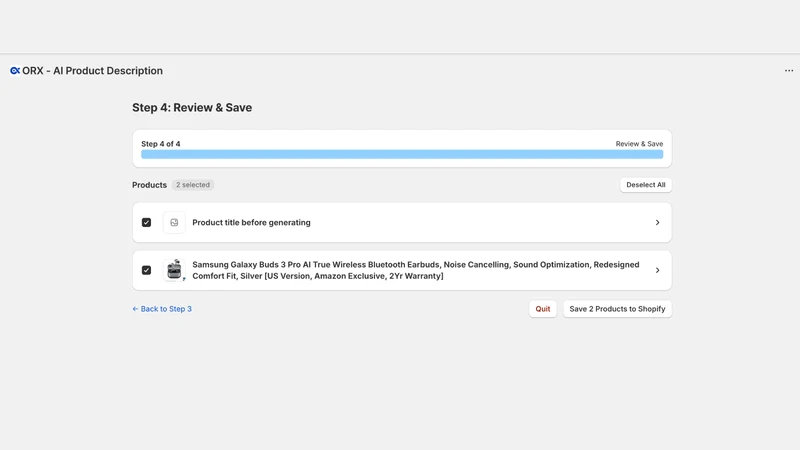Click the ORX app logo icon
Image resolution: width=800 pixels, height=450 pixels.
pyautogui.click(x=15, y=70)
